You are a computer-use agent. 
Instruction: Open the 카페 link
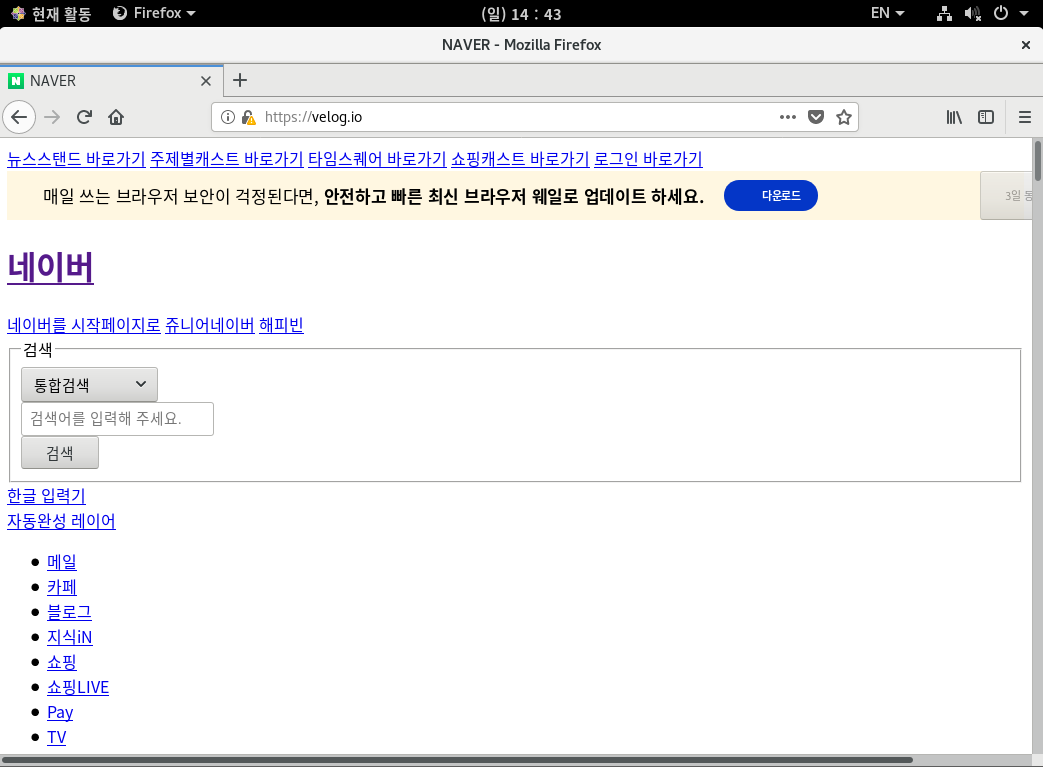[62, 587]
